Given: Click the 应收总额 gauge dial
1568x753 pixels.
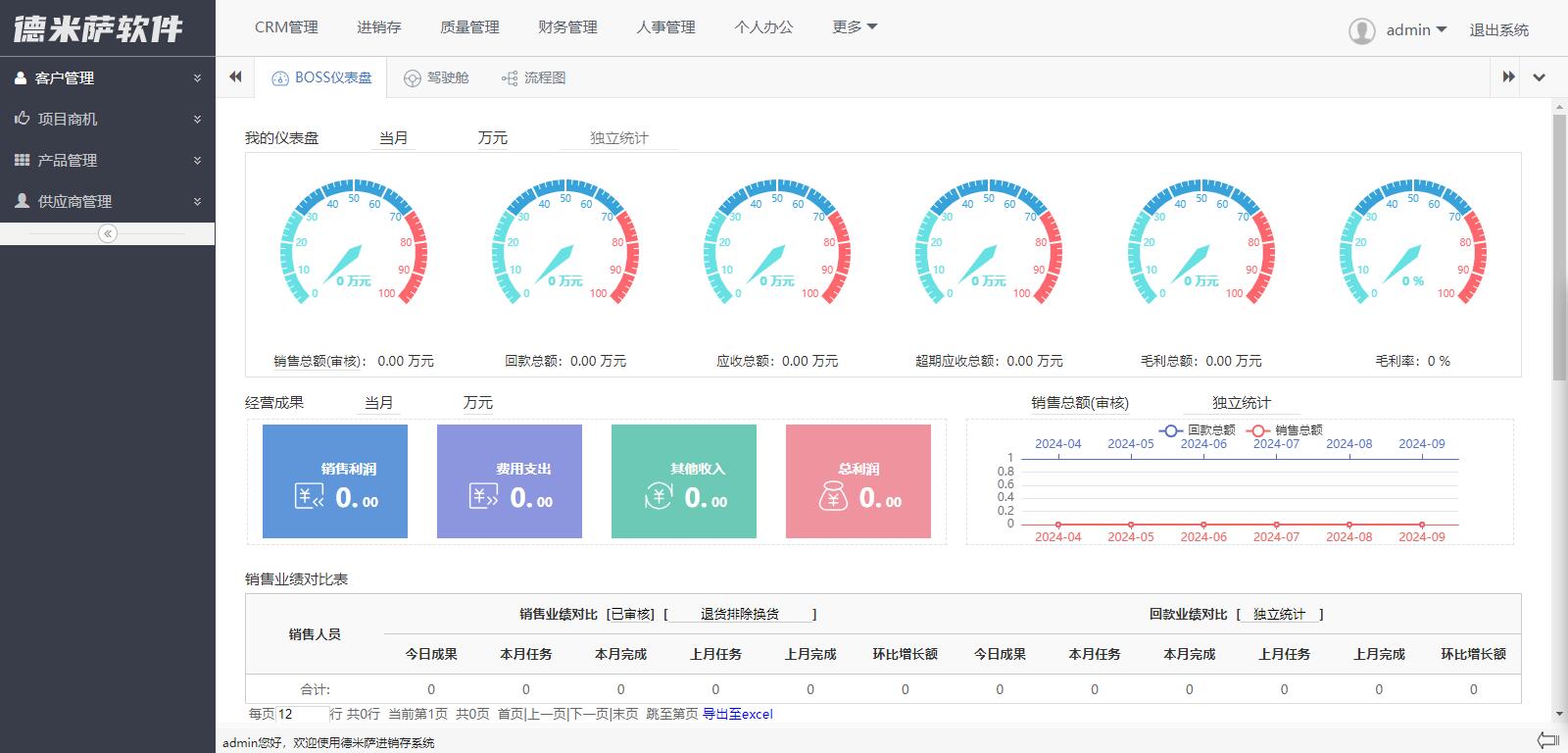Looking at the screenshot, I should 777,243.
